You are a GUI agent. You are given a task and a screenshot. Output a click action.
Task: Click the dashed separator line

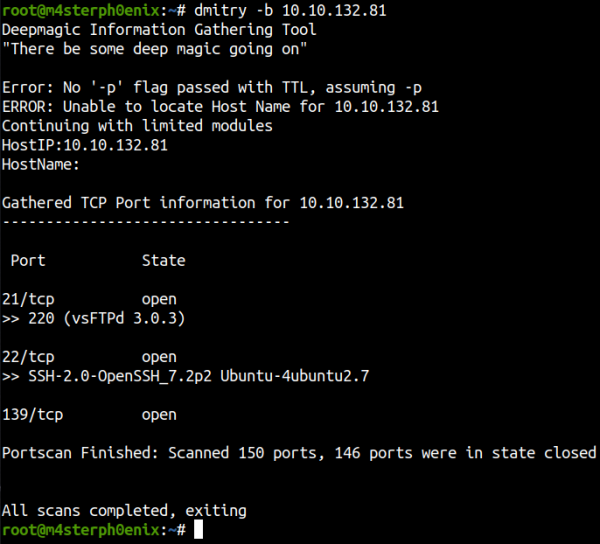pyautogui.click(x=145, y=221)
